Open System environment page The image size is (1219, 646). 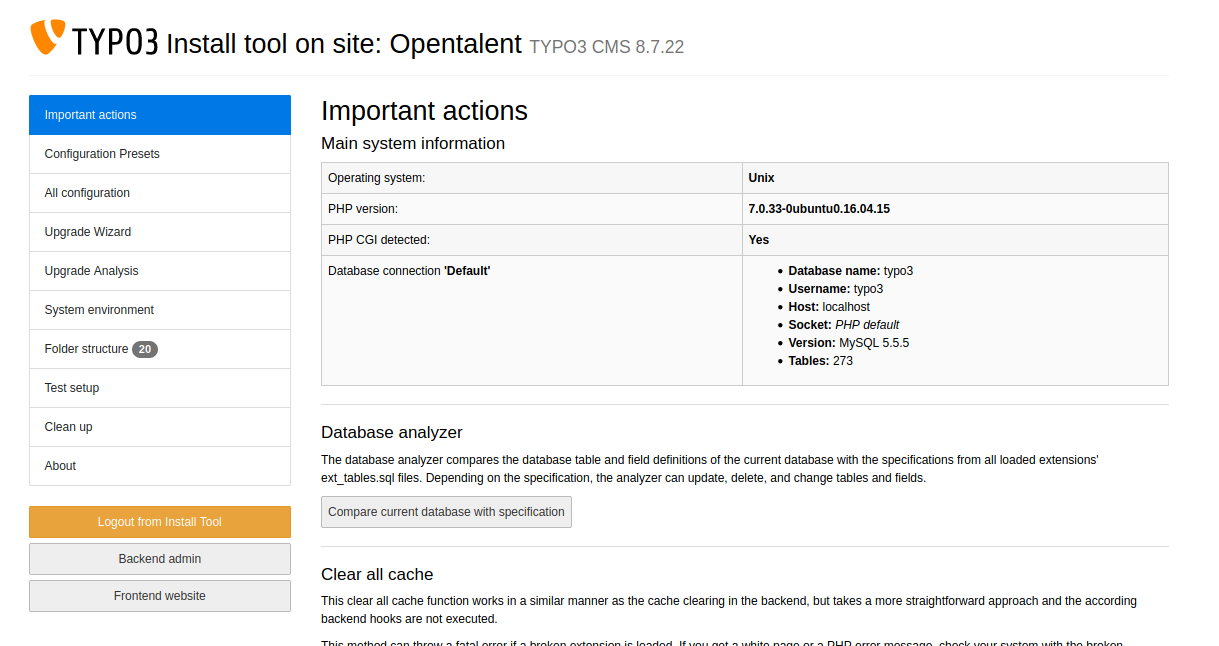coord(160,310)
